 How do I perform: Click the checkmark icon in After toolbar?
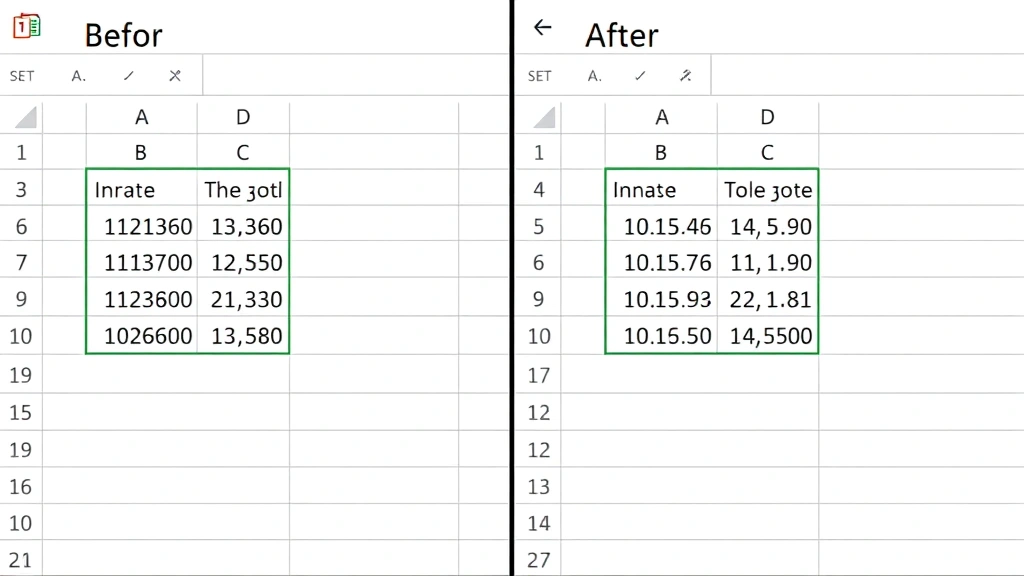pos(640,76)
